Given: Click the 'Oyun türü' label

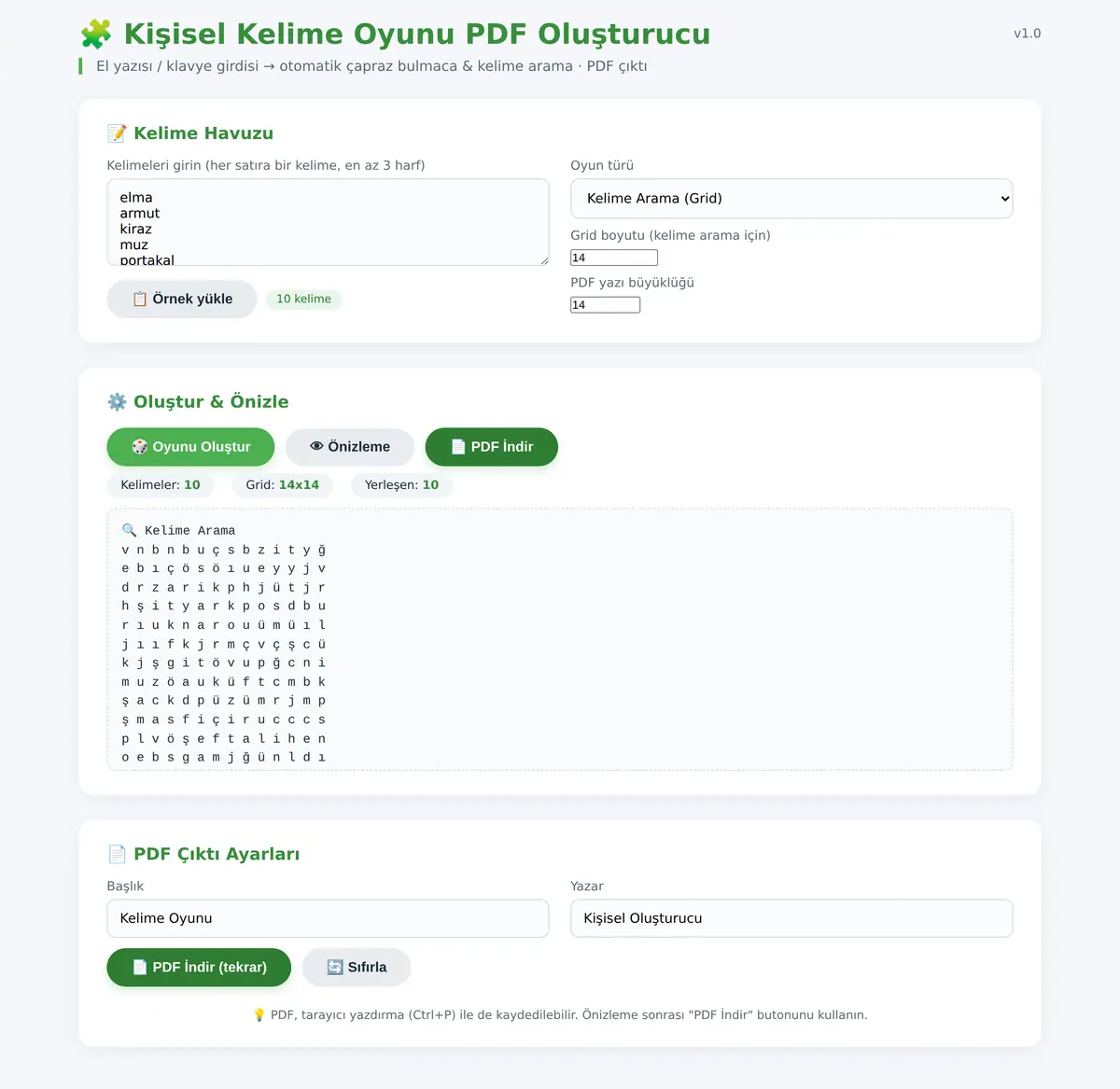Looking at the screenshot, I should [602, 166].
